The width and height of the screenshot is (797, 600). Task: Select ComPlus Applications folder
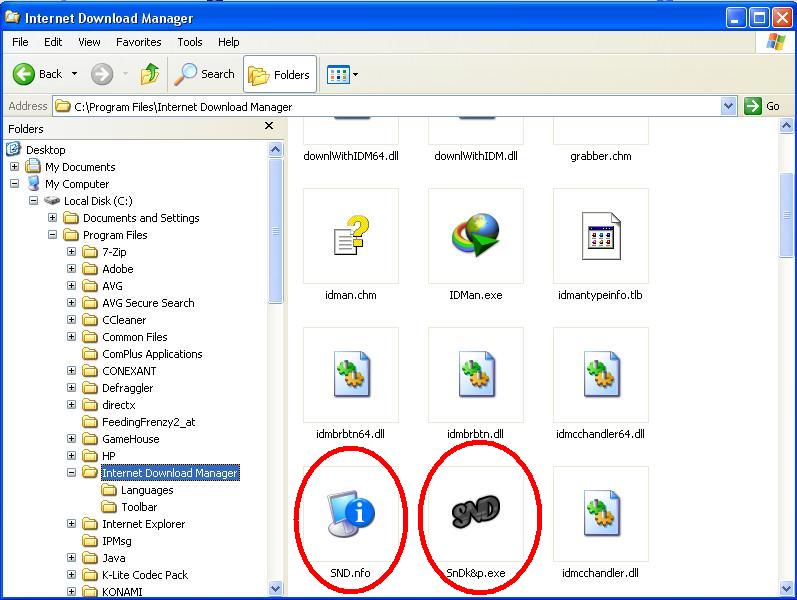pos(152,354)
